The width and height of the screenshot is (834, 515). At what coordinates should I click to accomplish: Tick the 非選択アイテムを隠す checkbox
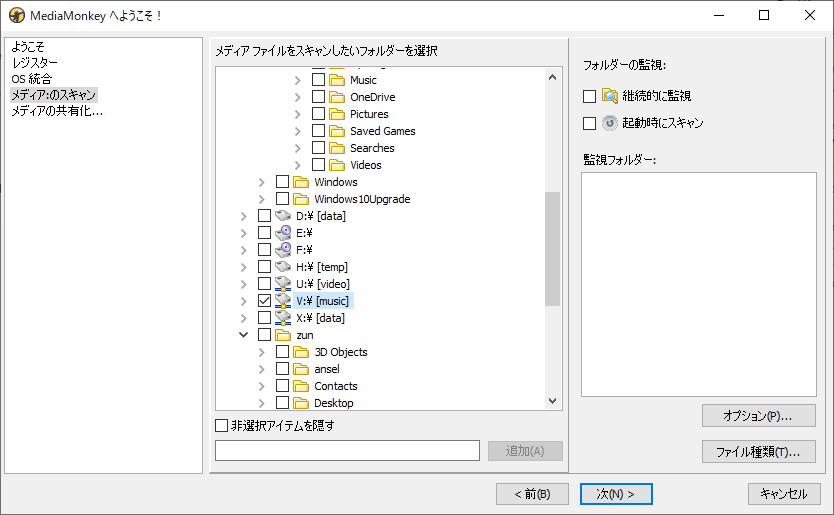point(221,426)
